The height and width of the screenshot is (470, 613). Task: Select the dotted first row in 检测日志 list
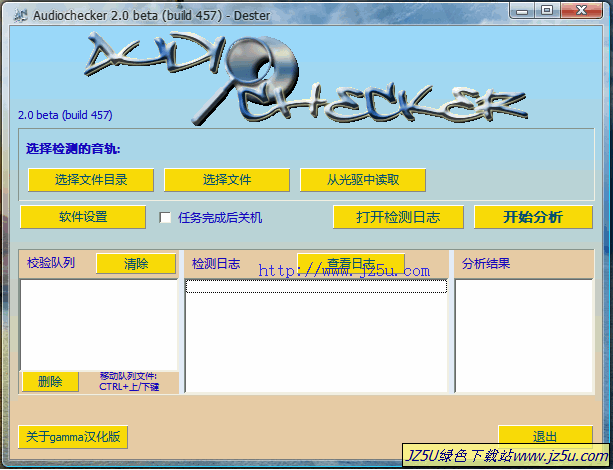coord(316,287)
